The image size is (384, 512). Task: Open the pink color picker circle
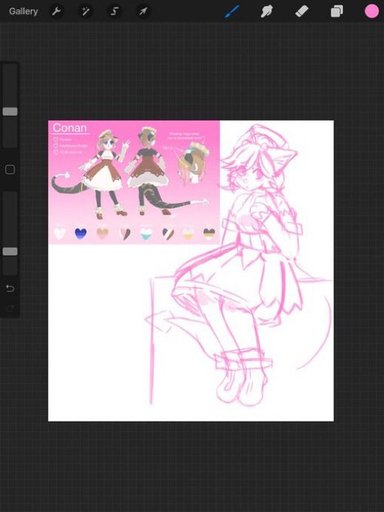(x=371, y=11)
